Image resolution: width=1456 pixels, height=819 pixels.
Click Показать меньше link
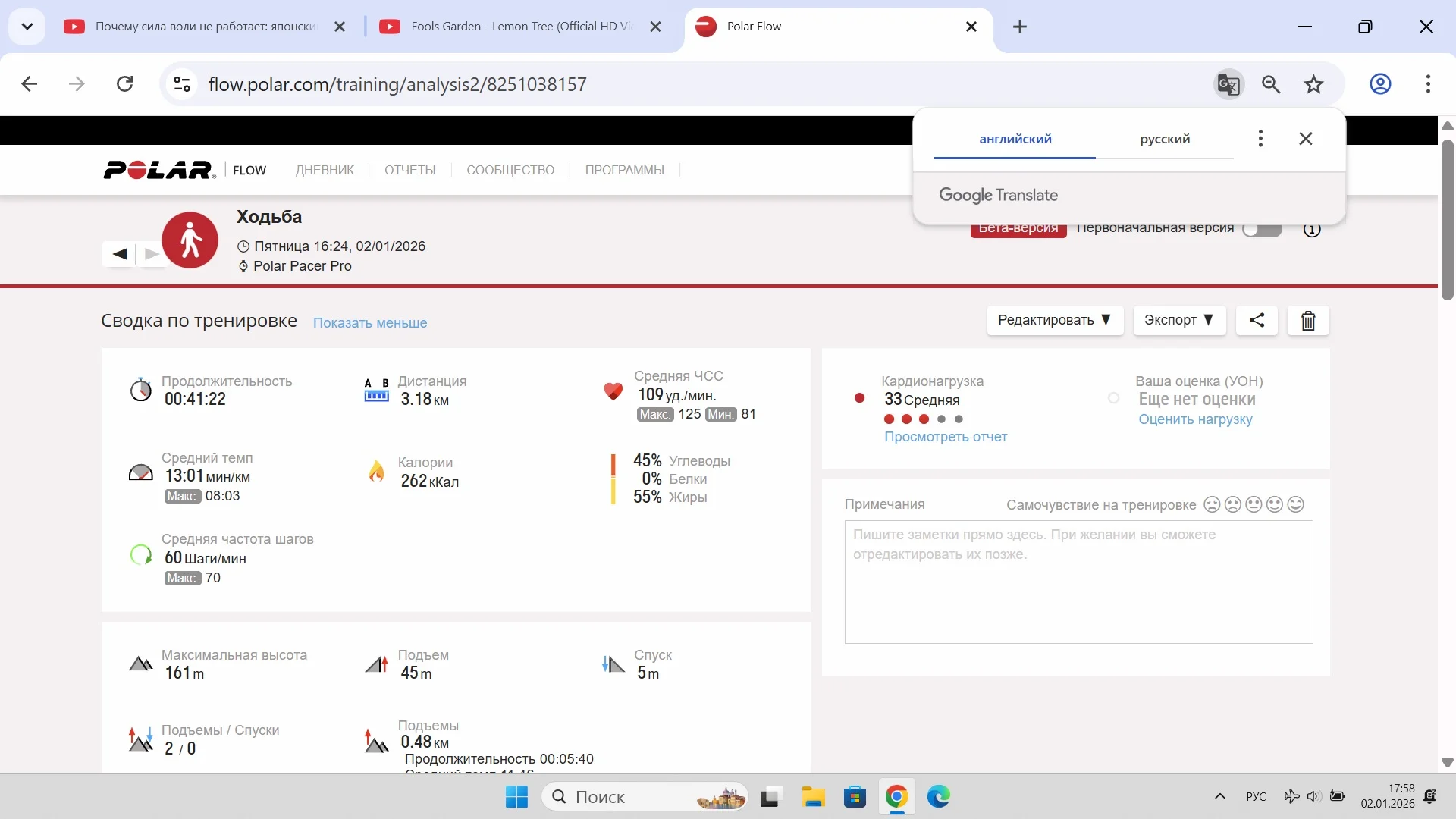click(370, 323)
